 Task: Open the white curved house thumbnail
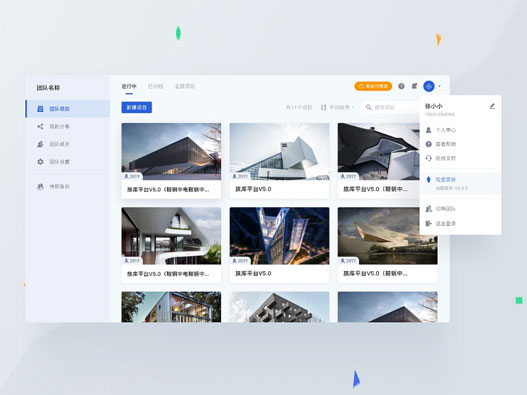coord(171,236)
